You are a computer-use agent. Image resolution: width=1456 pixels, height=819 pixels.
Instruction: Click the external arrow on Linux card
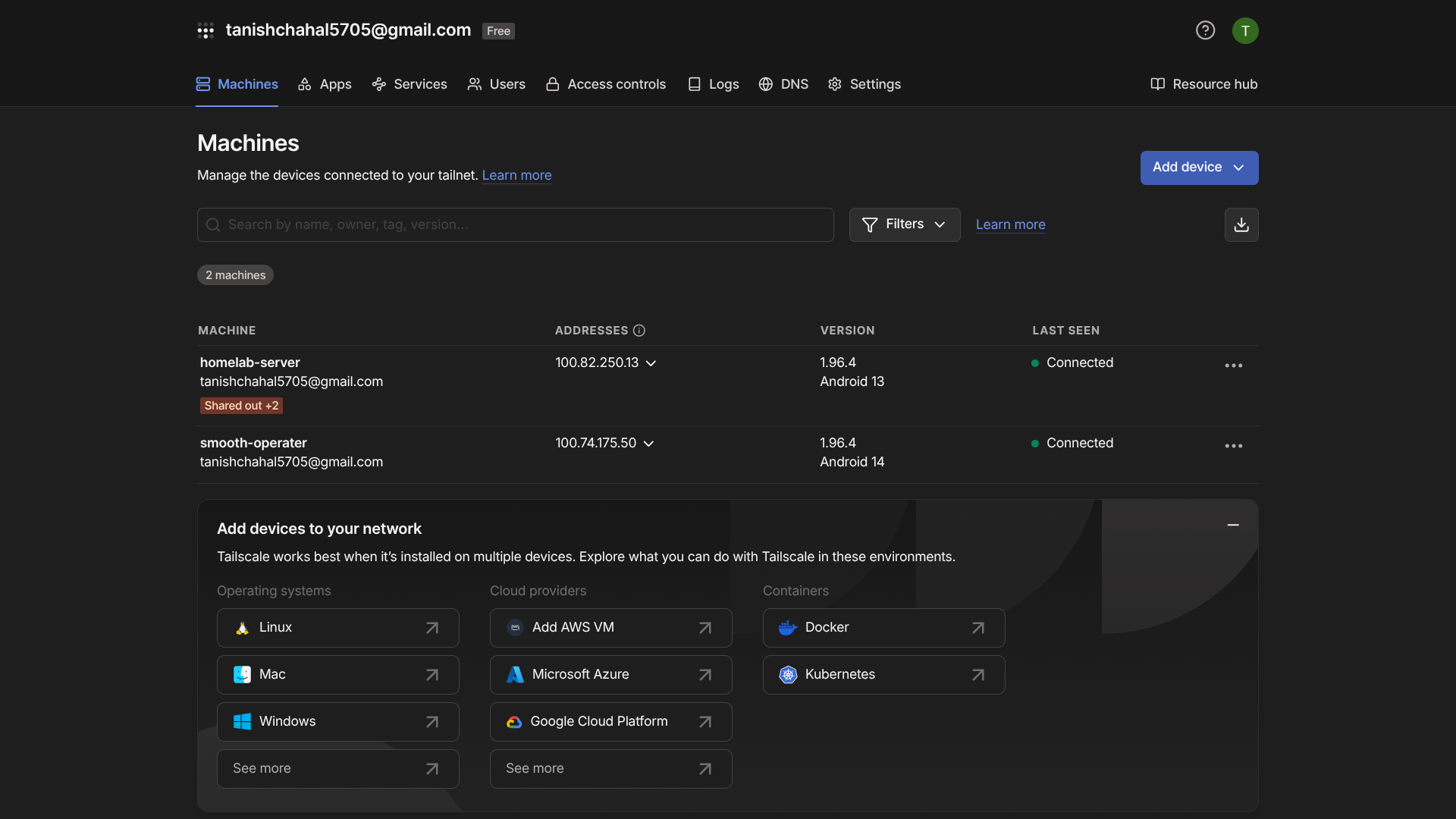[432, 628]
